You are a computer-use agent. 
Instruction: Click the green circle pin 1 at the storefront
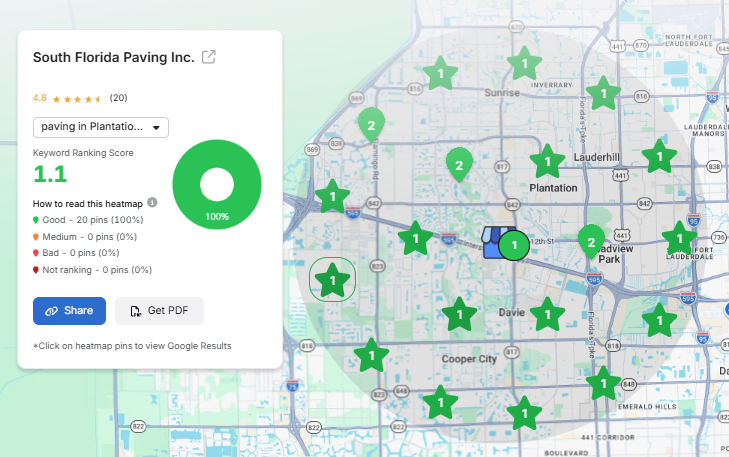click(x=514, y=245)
